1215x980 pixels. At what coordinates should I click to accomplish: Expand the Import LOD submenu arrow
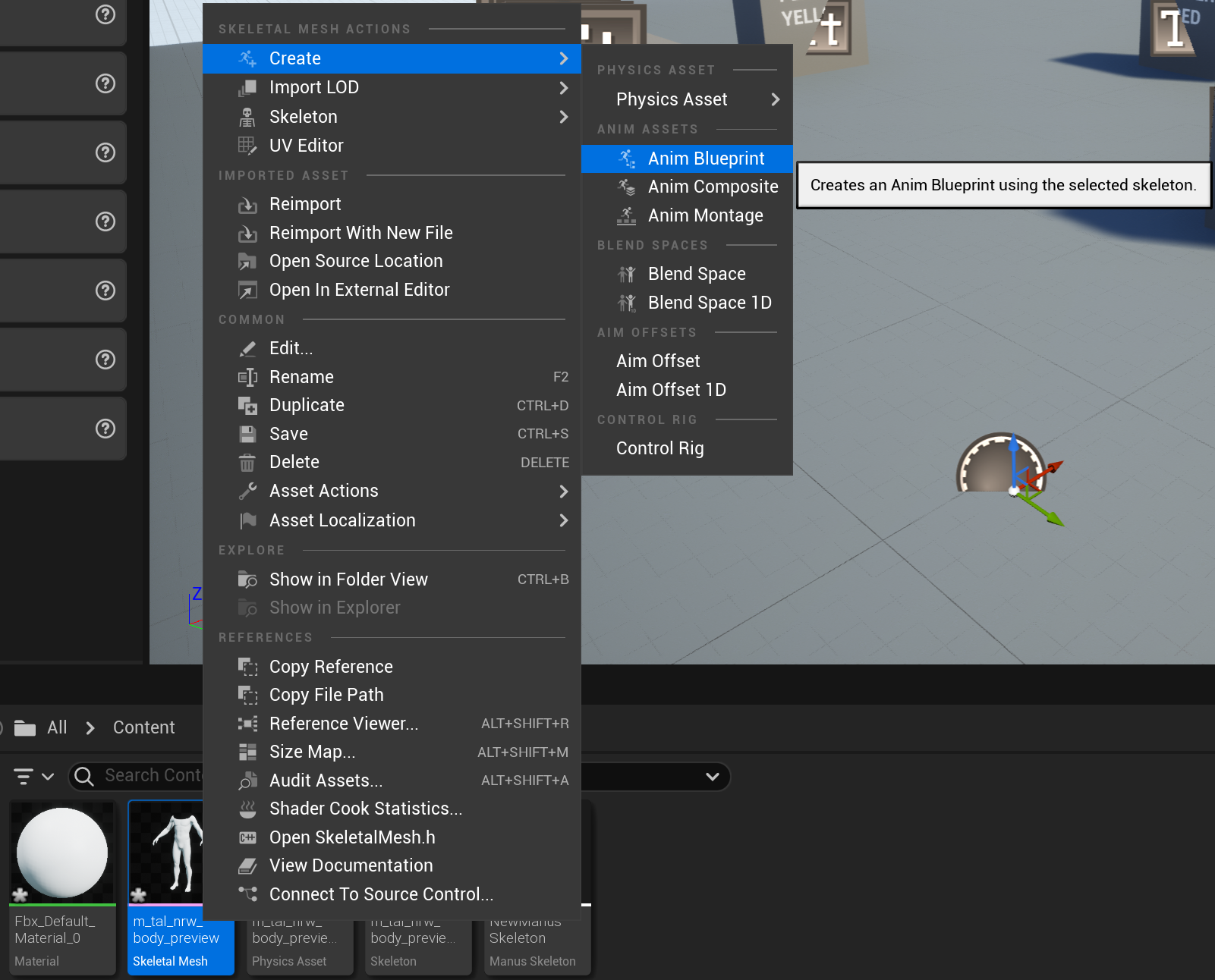[563, 88]
